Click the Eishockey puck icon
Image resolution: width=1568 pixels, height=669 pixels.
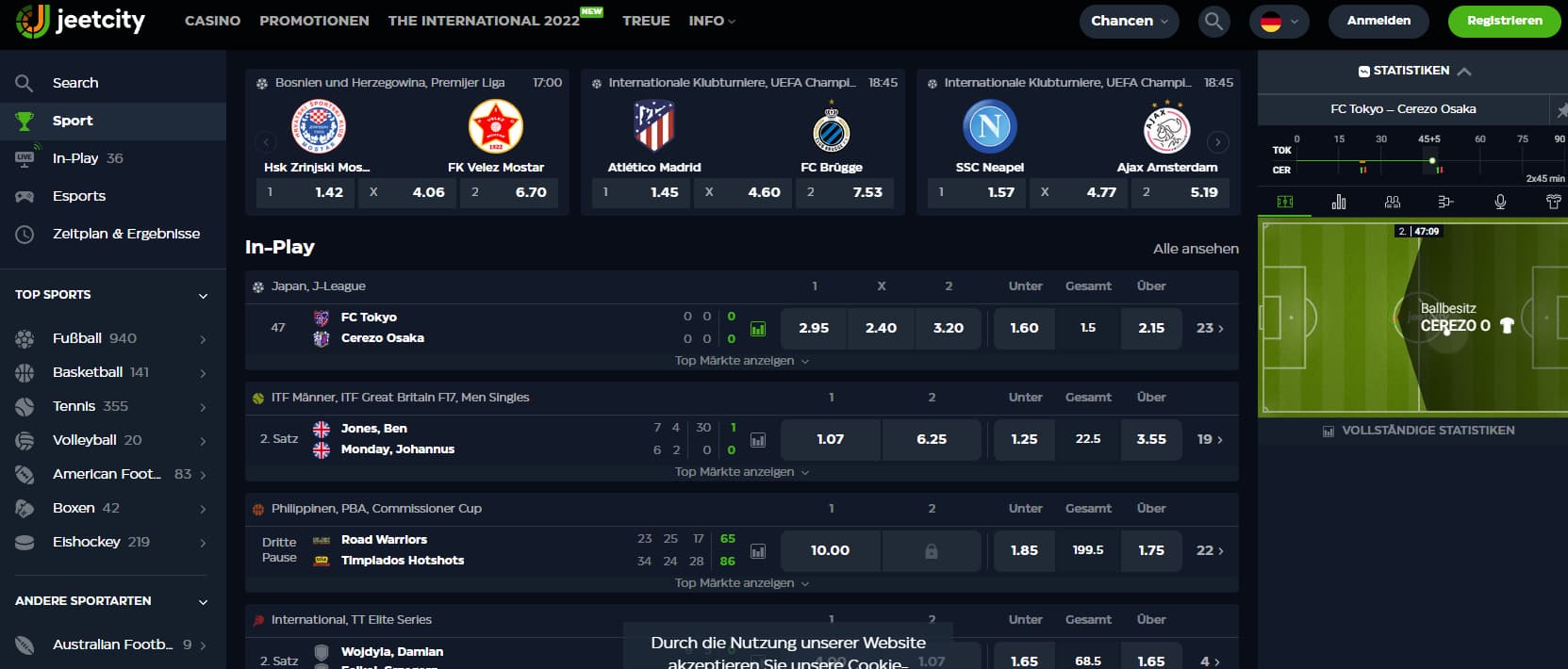pos(25,542)
